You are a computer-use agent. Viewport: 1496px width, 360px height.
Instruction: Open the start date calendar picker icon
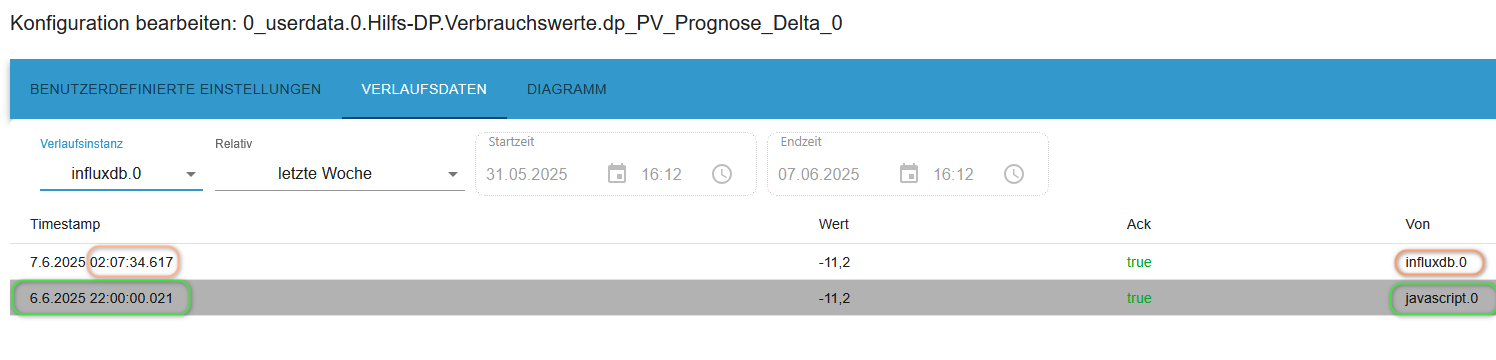coord(617,174)
